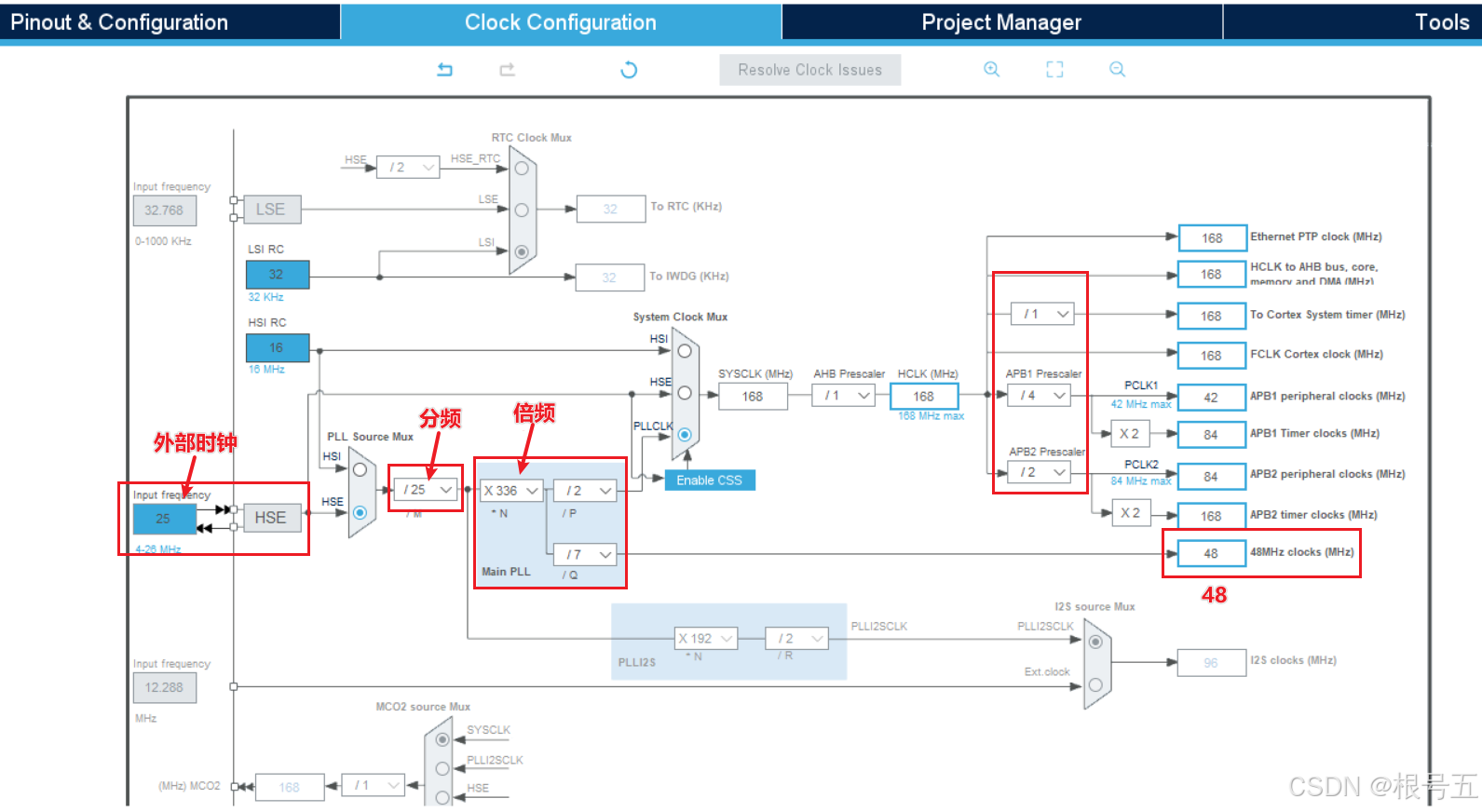The width and height of the screenshot is (1482, 812).
Task: Click the To RTC (KHz) 32 box
Action: click(610, 209)
